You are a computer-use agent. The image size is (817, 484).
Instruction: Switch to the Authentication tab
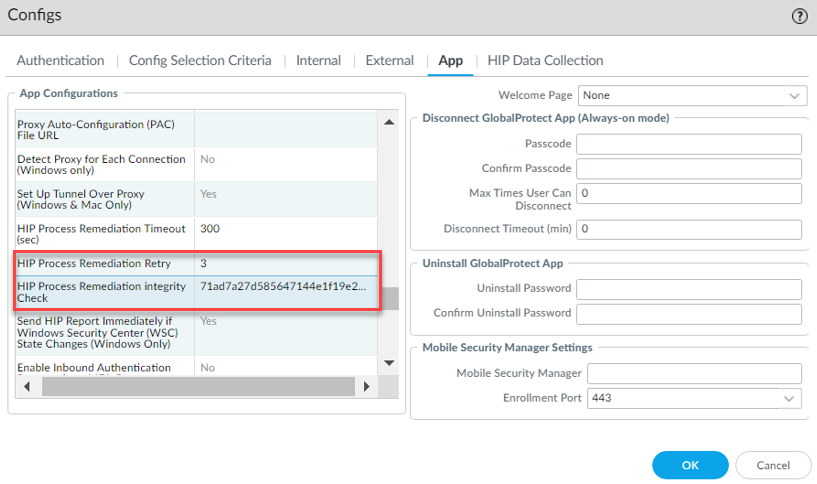(60, 60)
